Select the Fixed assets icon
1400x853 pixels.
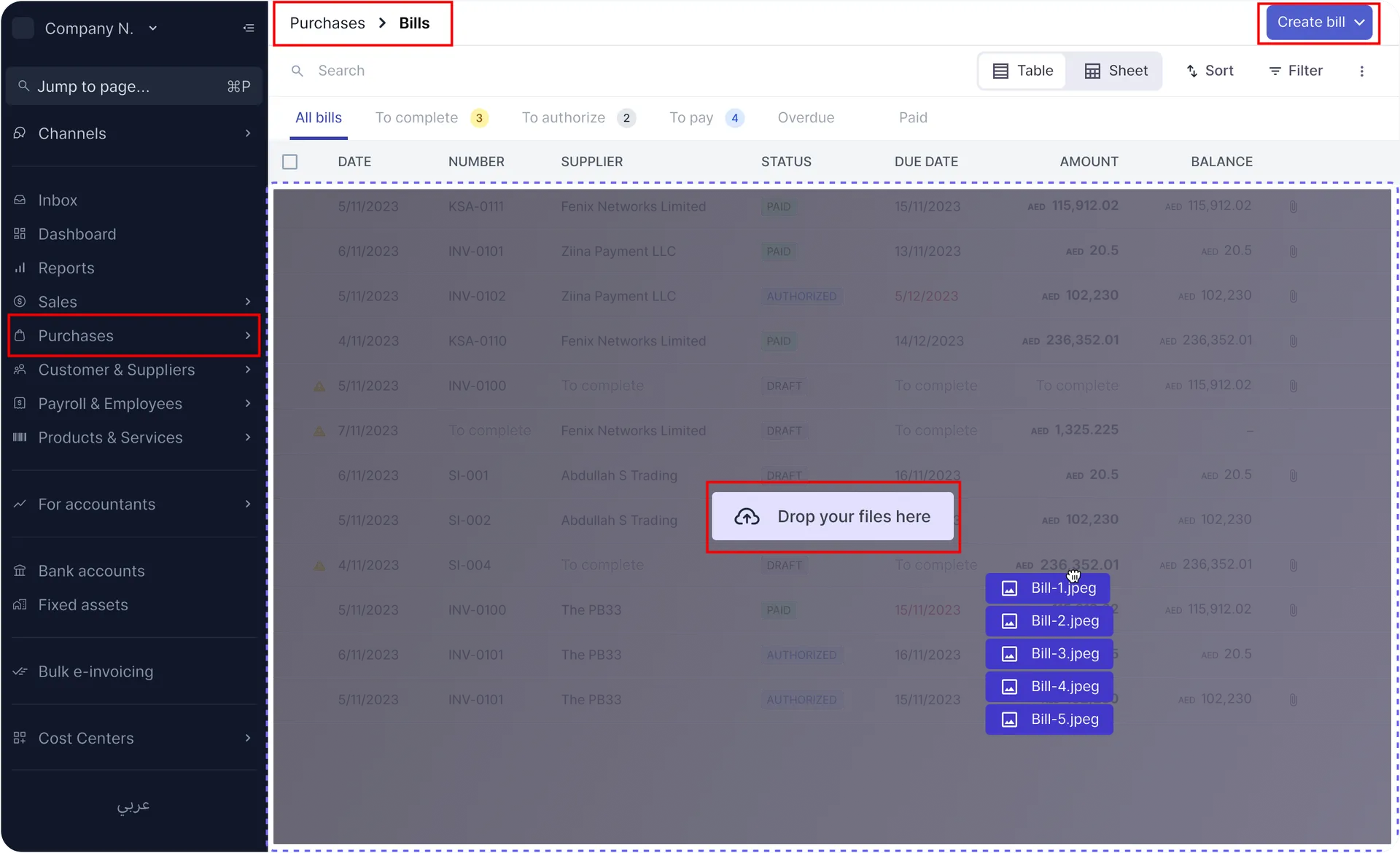[x=20, y=605]
